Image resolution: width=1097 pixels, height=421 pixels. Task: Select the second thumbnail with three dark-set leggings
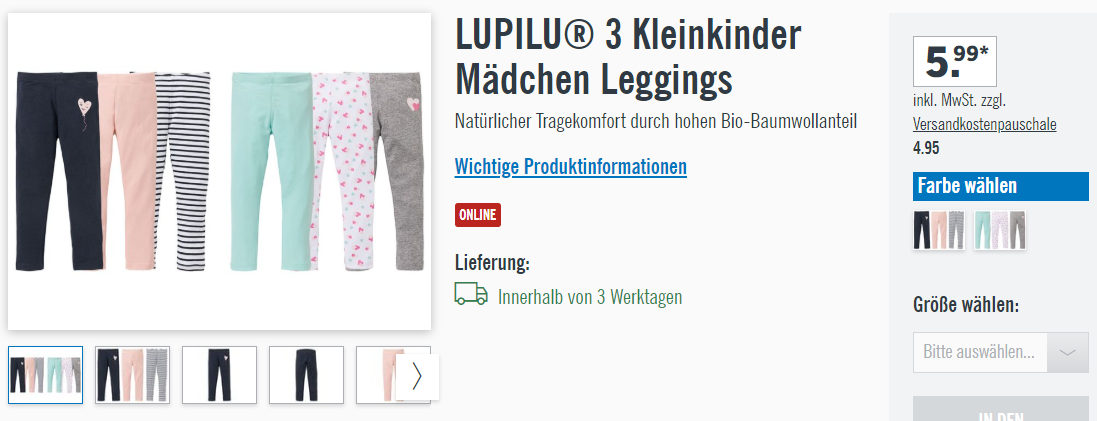pos(132,375)
